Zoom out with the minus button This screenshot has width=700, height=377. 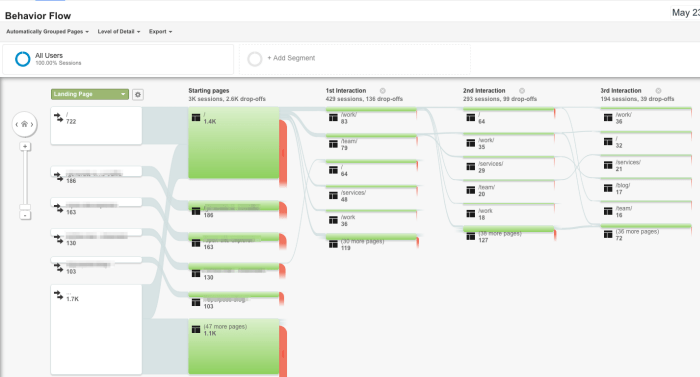[25, 215]
